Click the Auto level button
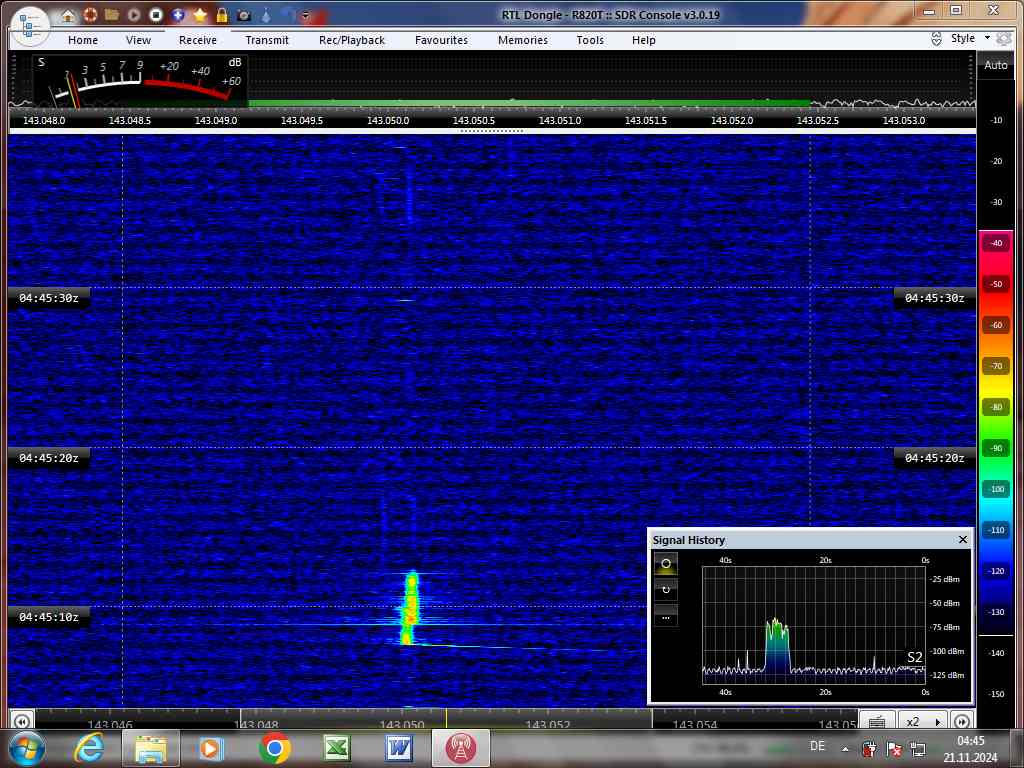 coord(995,65)
